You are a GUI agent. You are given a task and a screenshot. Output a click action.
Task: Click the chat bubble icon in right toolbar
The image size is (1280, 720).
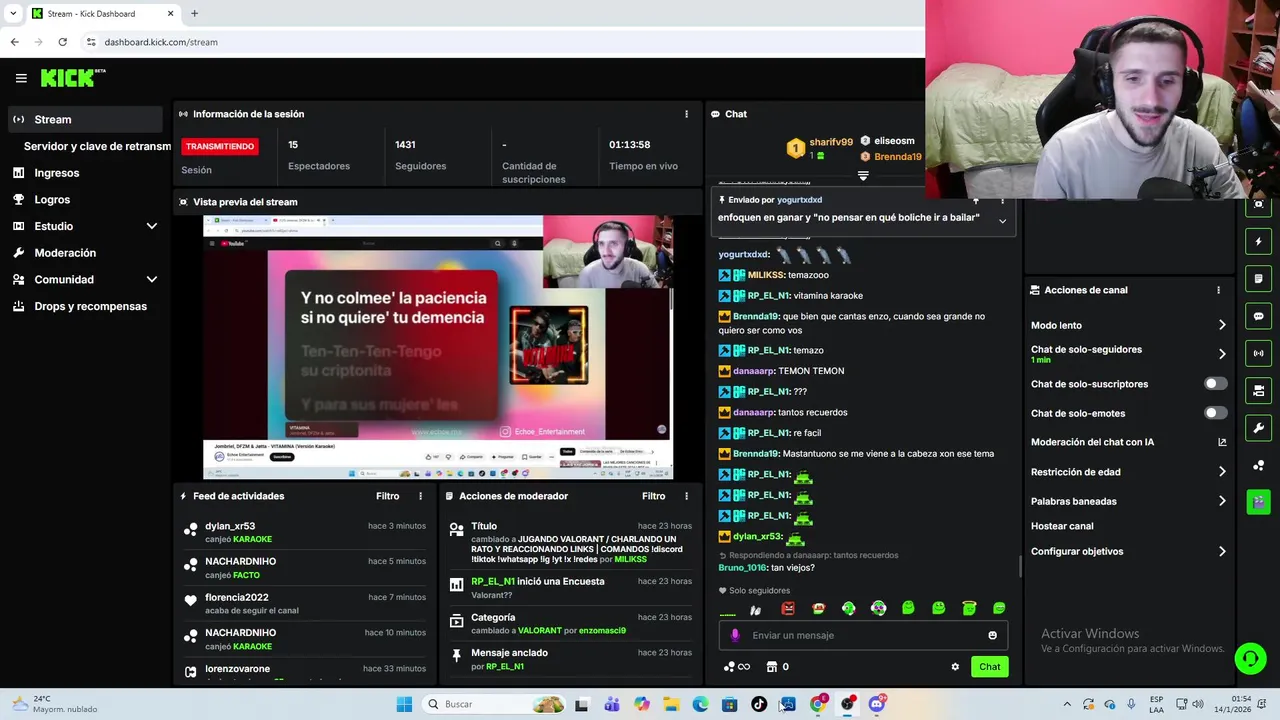pos(1258,316)
